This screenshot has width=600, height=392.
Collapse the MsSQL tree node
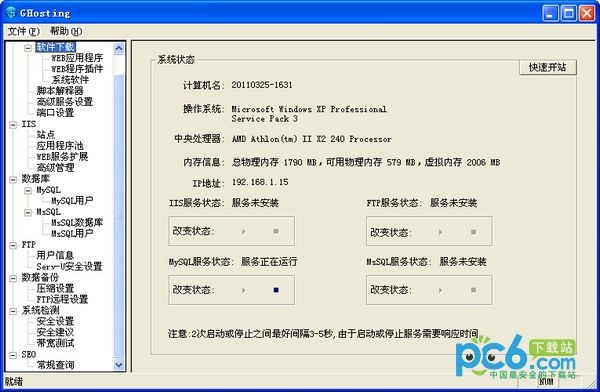28,212
